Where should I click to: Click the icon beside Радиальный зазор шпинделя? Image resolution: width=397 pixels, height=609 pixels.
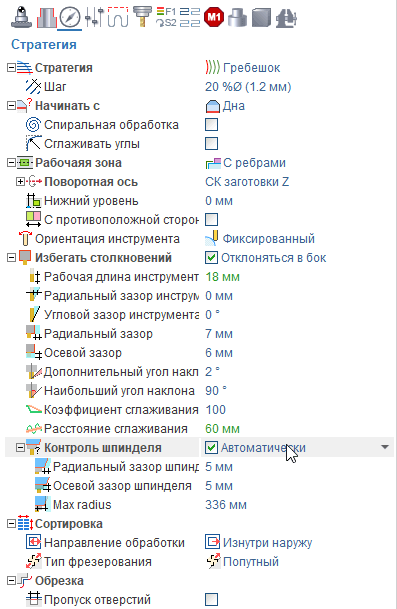click(x=42, y=466)
